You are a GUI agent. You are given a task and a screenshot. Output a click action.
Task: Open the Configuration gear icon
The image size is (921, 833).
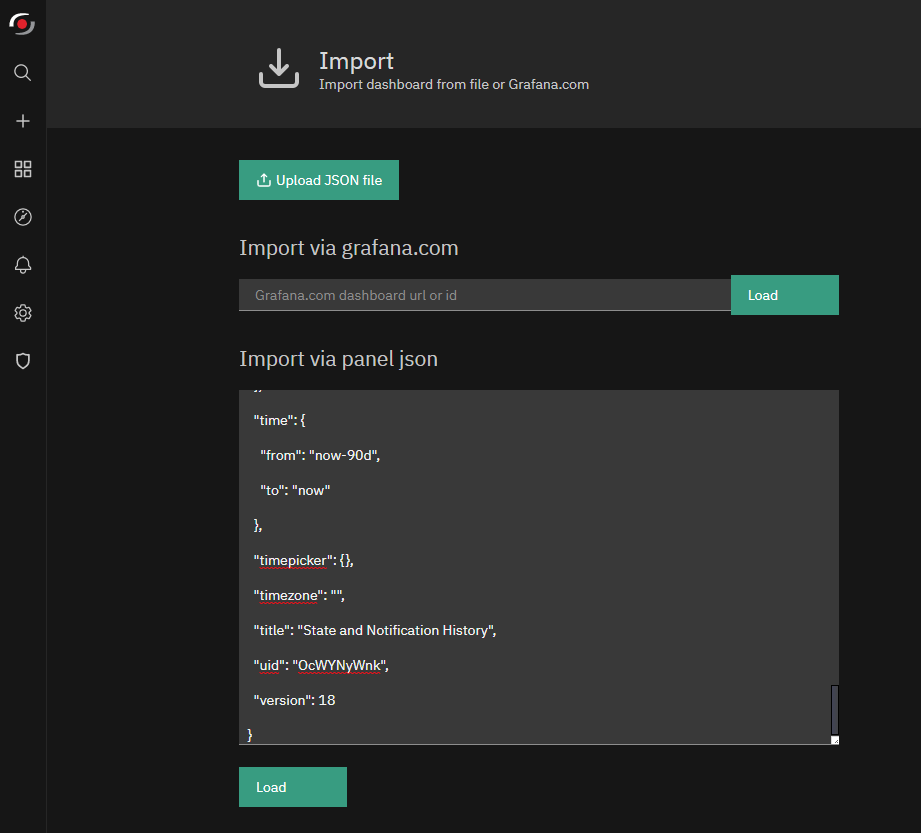click(x=22, y=313)
